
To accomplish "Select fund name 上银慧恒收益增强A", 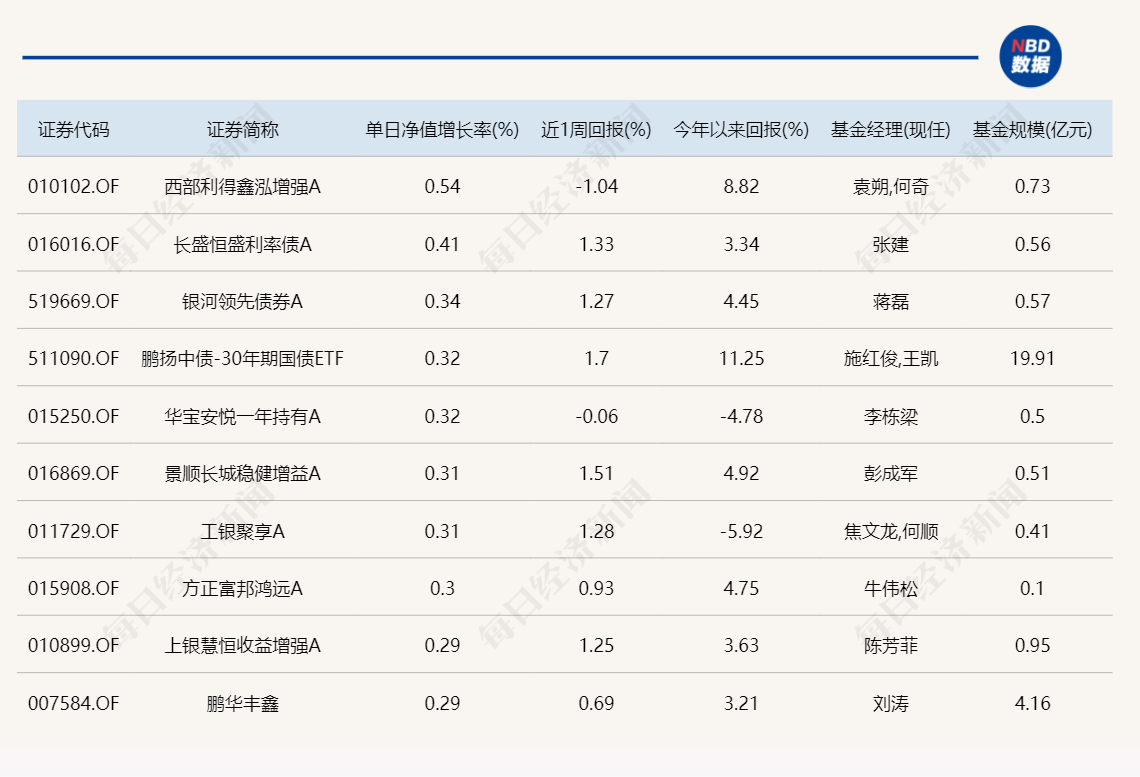I will tap(242, 645).
